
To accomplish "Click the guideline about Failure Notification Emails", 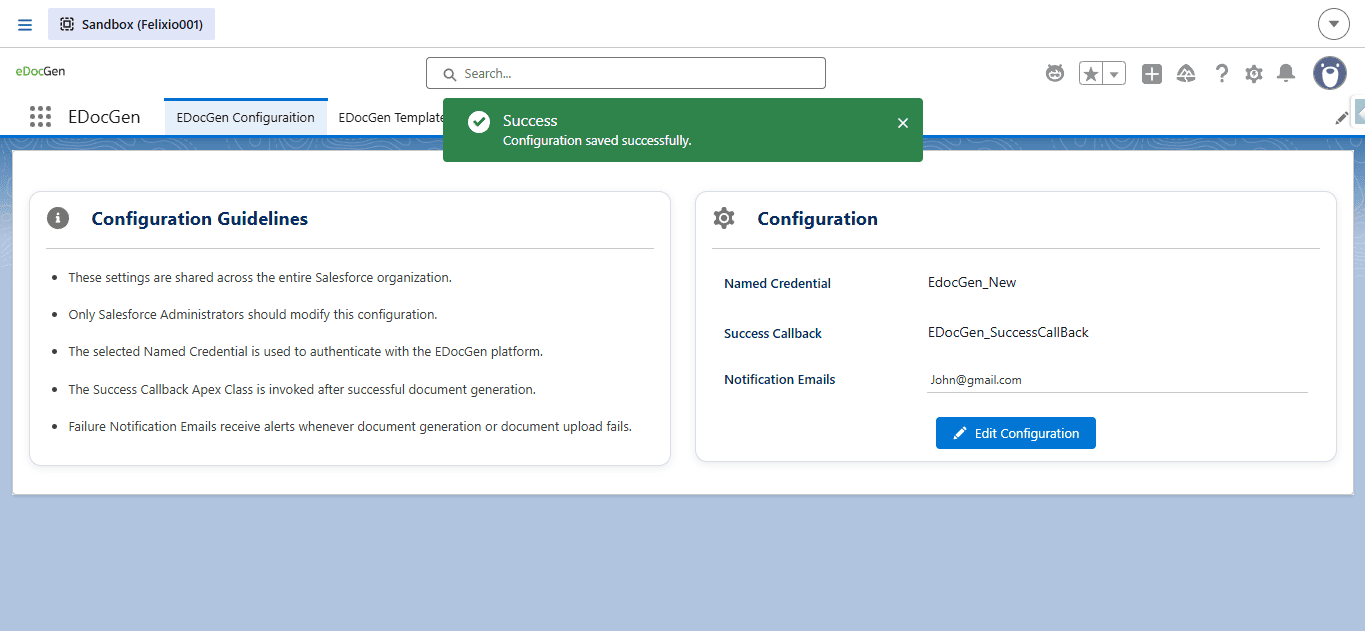I will coord(350,426).
